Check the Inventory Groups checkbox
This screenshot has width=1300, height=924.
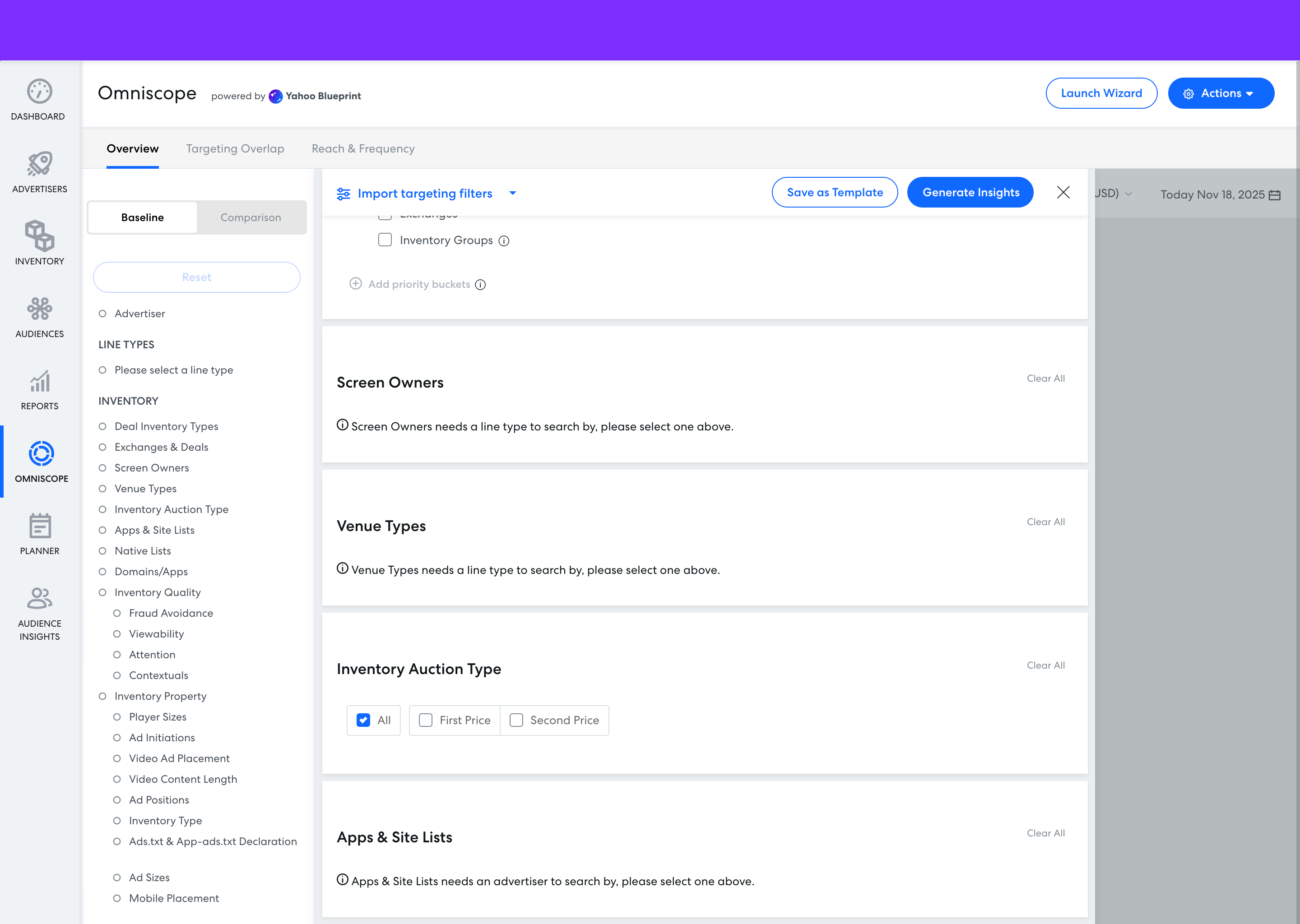click(x=385, y=240)
